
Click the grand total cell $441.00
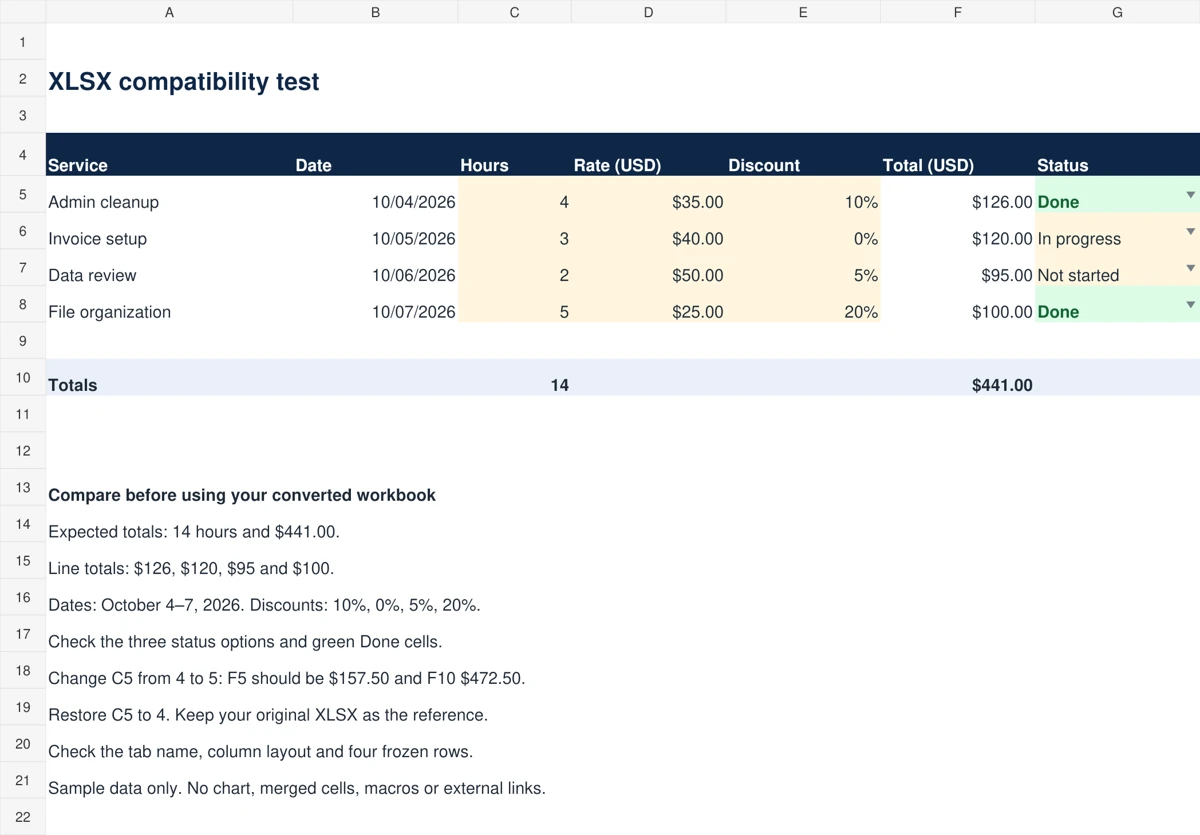(957, 378)
